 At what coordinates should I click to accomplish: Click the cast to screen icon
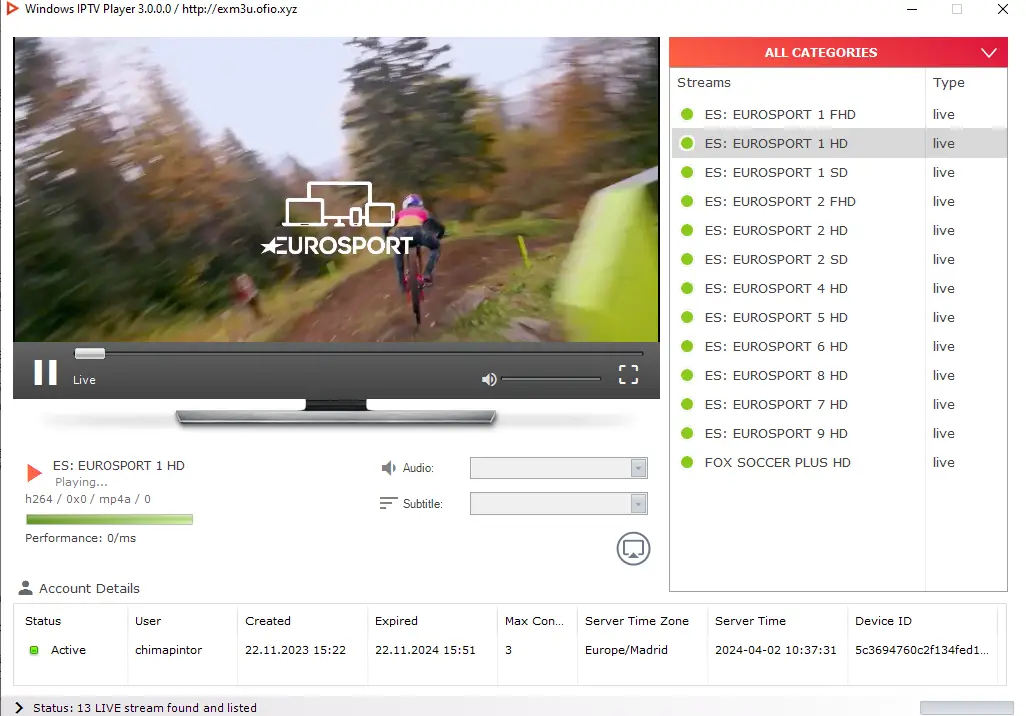click(x=633, y=548)
